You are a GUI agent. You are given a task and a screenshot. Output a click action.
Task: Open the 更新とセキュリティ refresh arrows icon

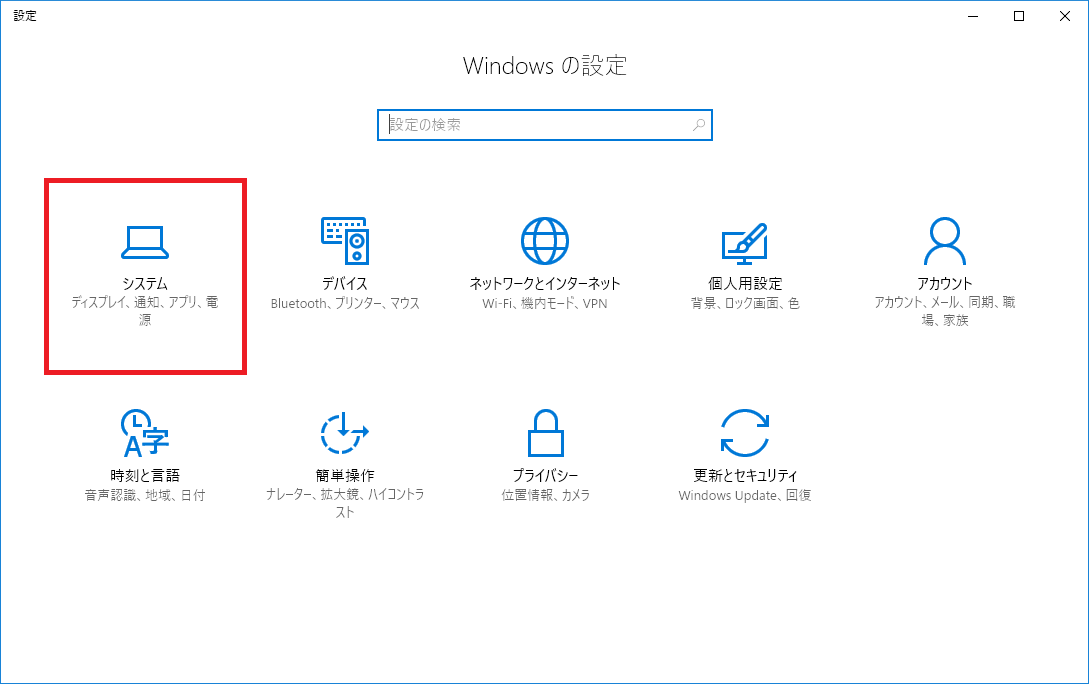[745, 433]
